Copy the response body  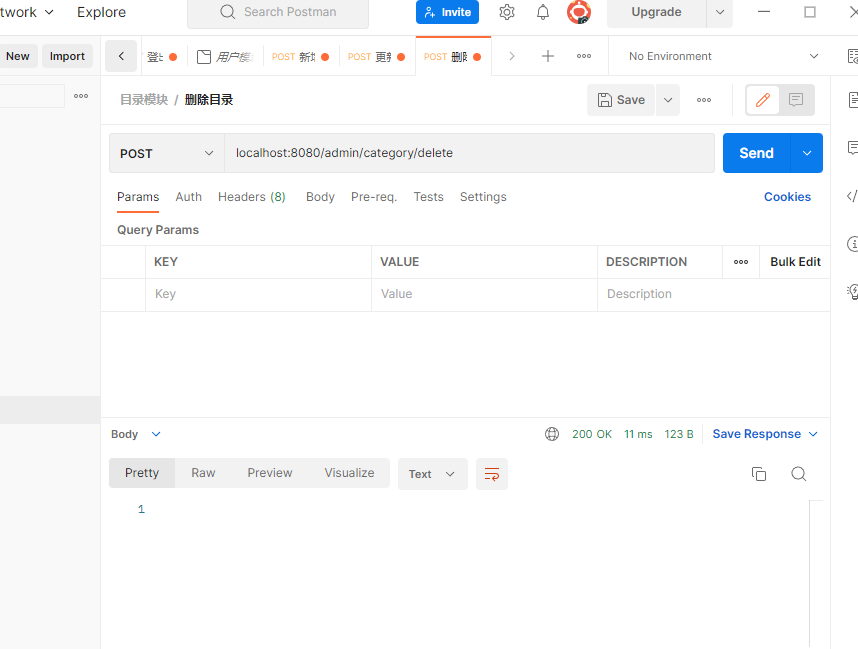(759, 474)
